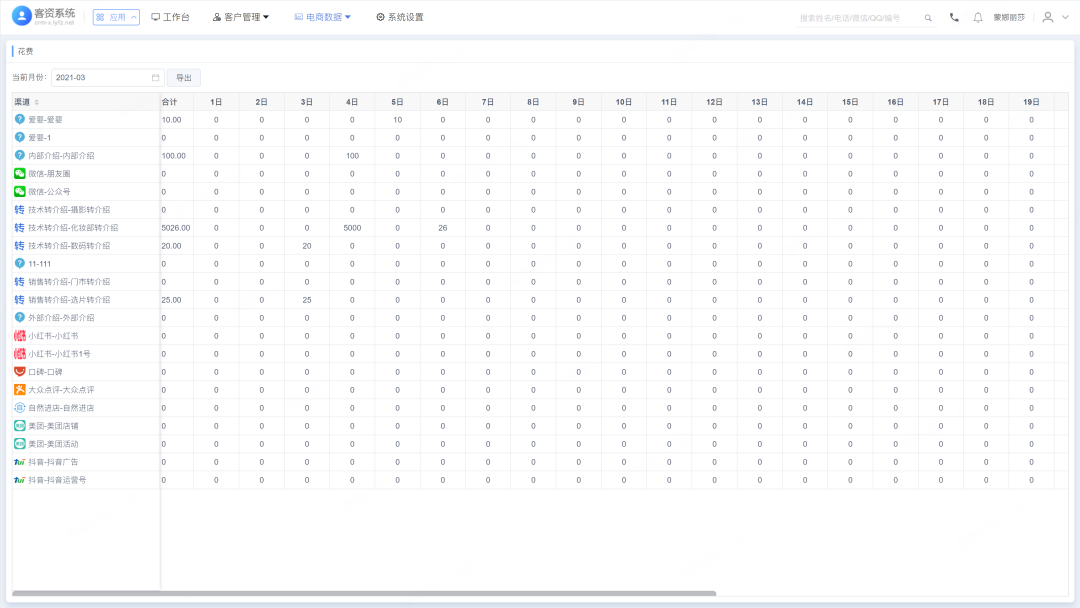Click the calendar icon in month field
This screenshot has height=608, width=1080.
click(156, 78)
